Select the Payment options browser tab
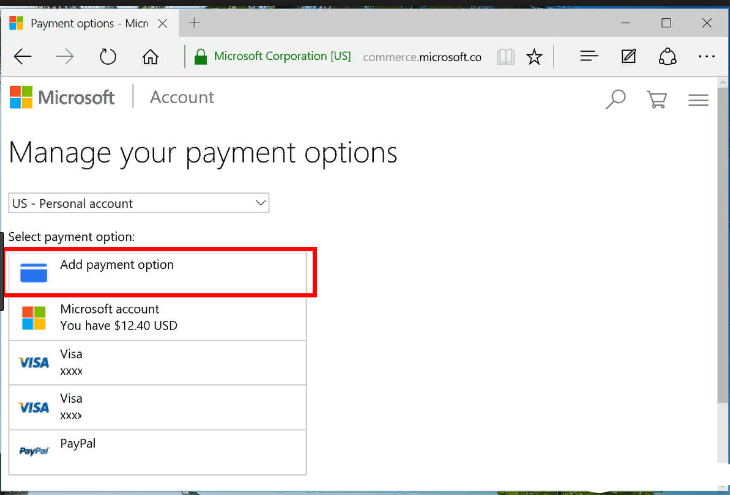Viewport: 730px width, 495px height. pyautogui.click(x=89, y=23)
